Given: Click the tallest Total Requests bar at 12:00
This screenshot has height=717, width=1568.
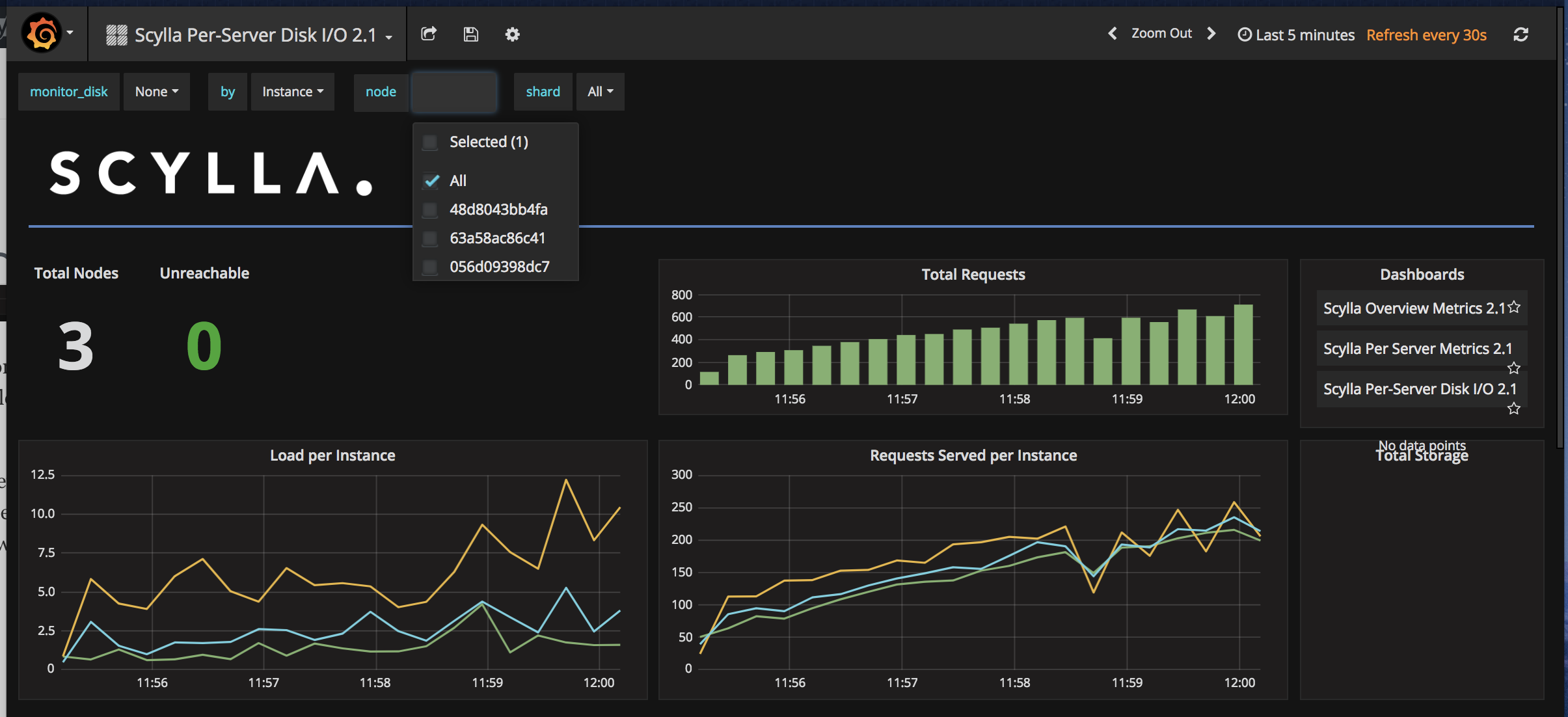Looking at the screenshot, I should 1243,344.
